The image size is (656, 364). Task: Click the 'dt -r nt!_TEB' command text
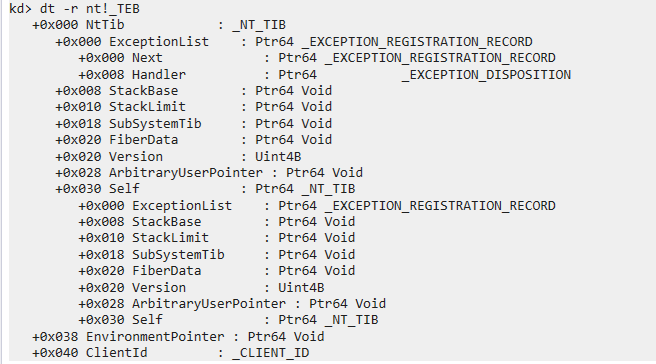click(90, 9)
